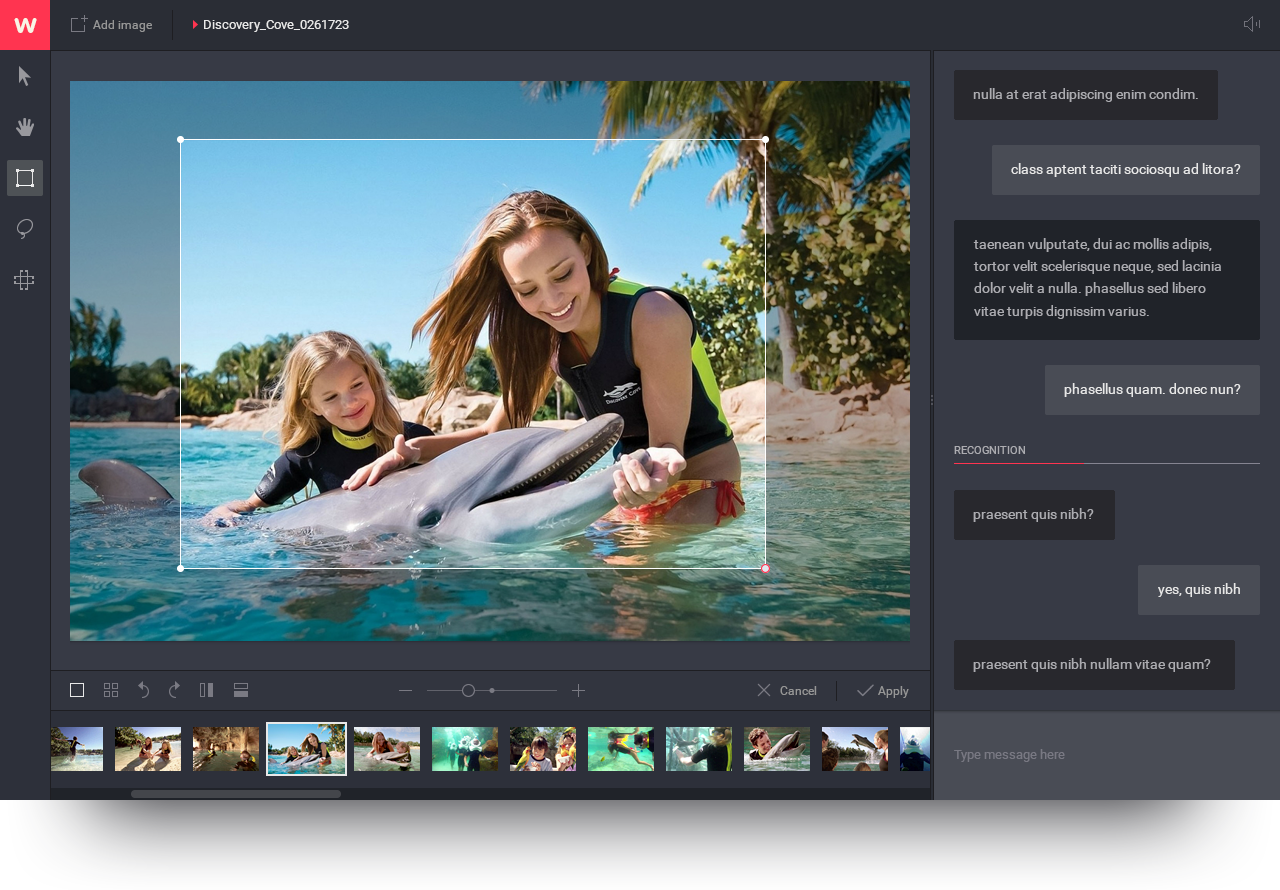This screenshot has height=890, width=1280.
Task: Apply the current selection
Action: (883, 691)
